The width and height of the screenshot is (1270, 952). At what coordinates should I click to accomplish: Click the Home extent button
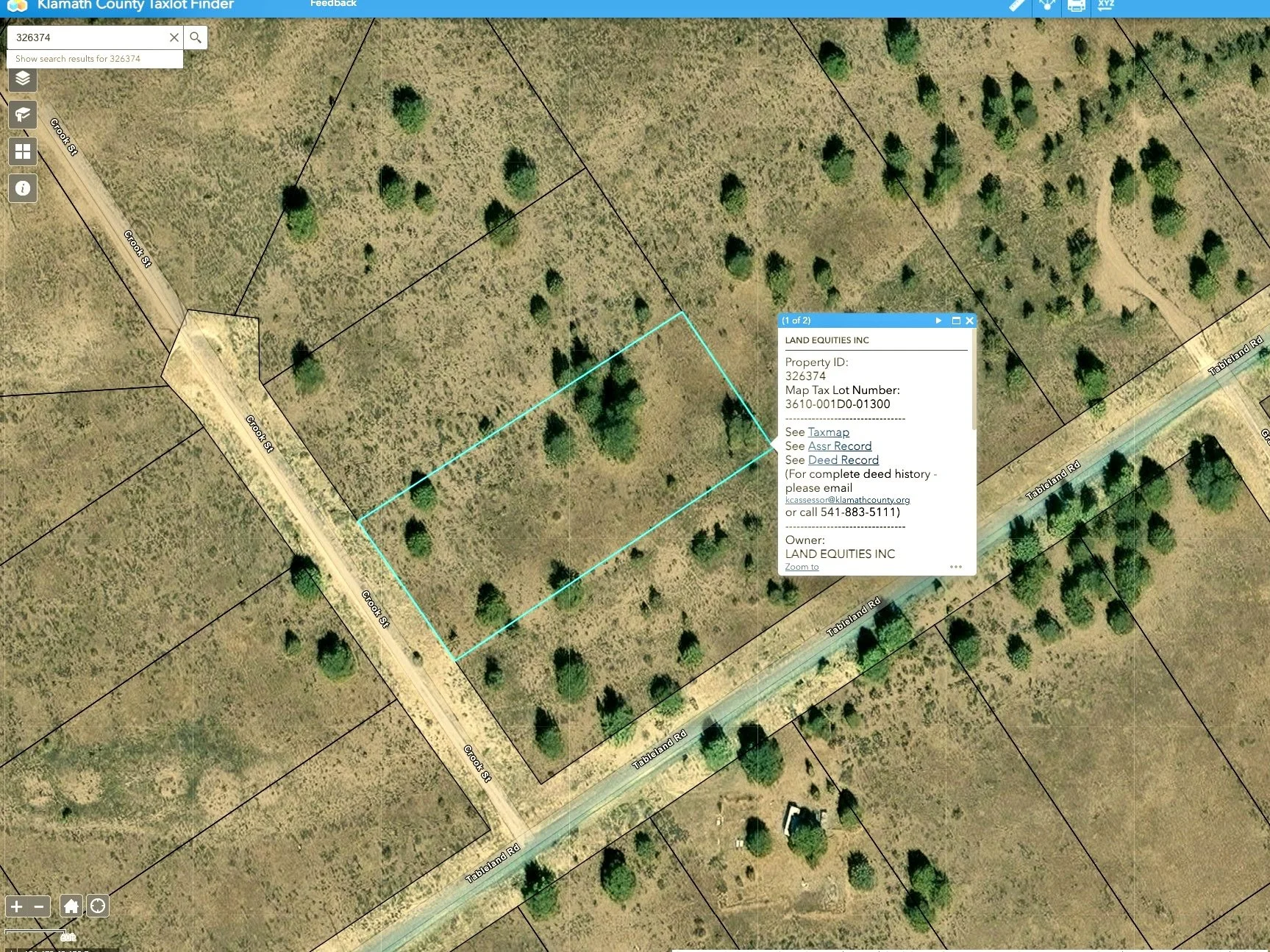pyautogui.click(x=71, y=906)
